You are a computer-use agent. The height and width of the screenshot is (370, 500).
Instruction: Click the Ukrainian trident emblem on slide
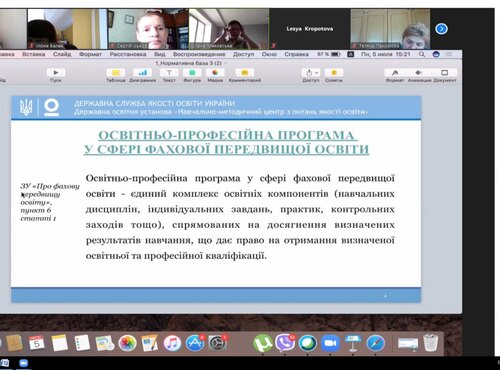26,107
